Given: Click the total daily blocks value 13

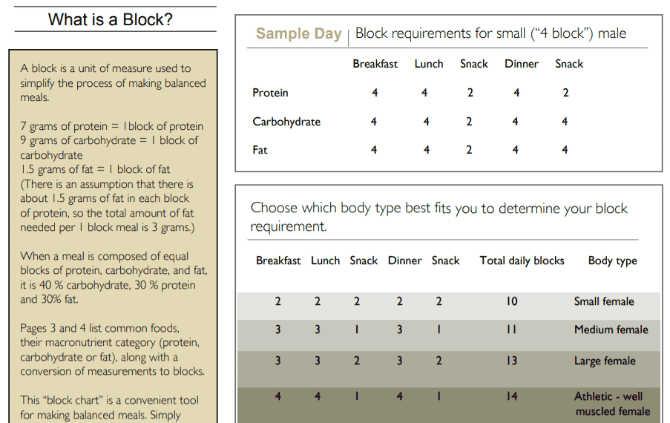Looking at the screenshot, I should 511,359.
